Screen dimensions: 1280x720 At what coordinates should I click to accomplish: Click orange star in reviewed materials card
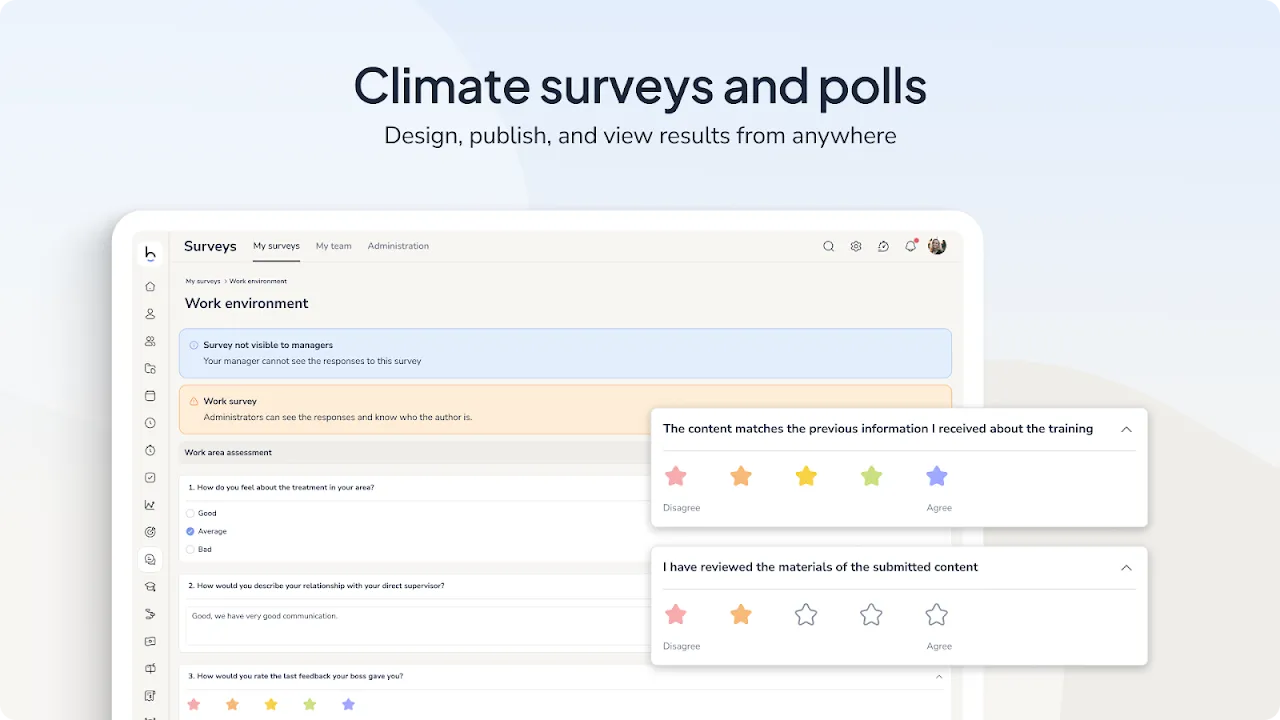(x=741, y=614)
